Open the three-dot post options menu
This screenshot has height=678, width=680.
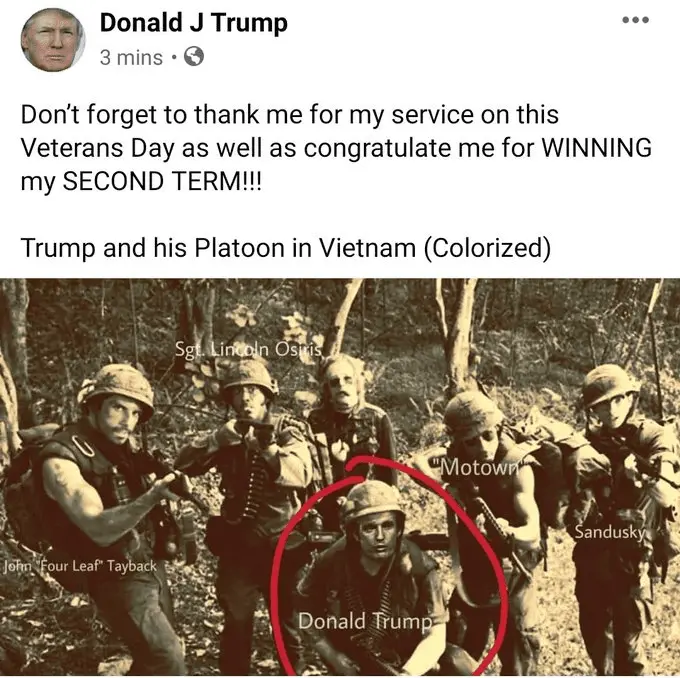pyautogui.click(x=635, y=20)
